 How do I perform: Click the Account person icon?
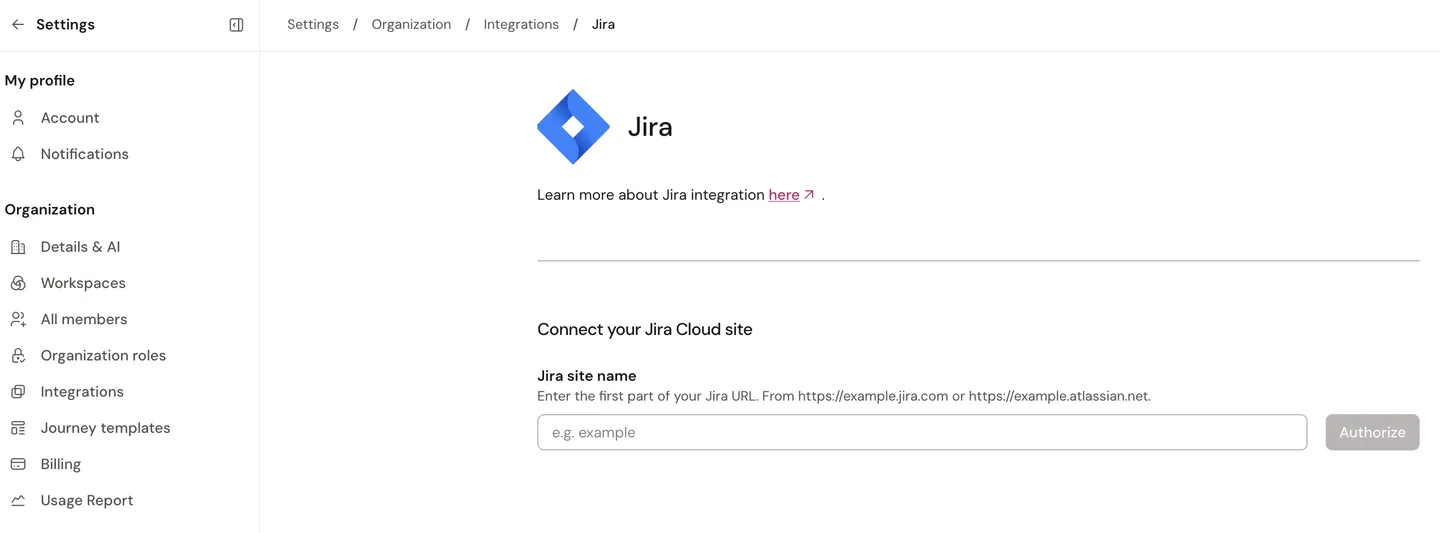[x=18, y=118]
